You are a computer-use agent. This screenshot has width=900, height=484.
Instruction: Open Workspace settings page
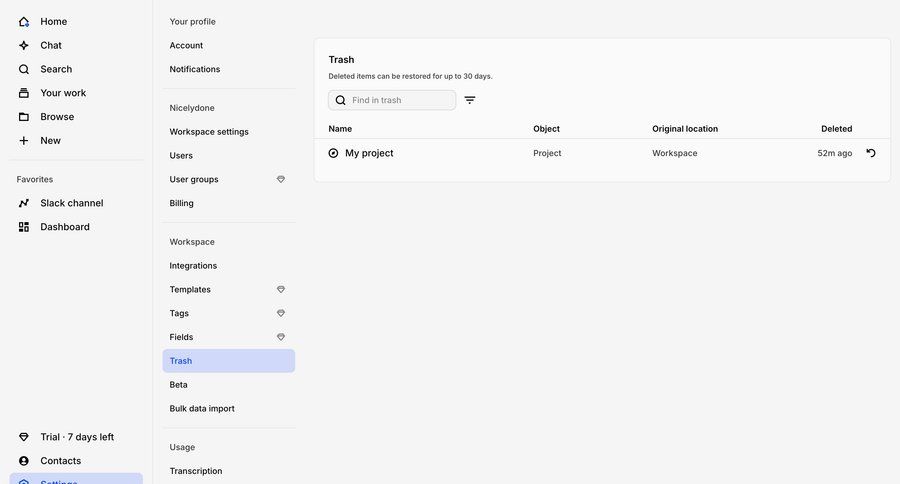pos(209,132)
